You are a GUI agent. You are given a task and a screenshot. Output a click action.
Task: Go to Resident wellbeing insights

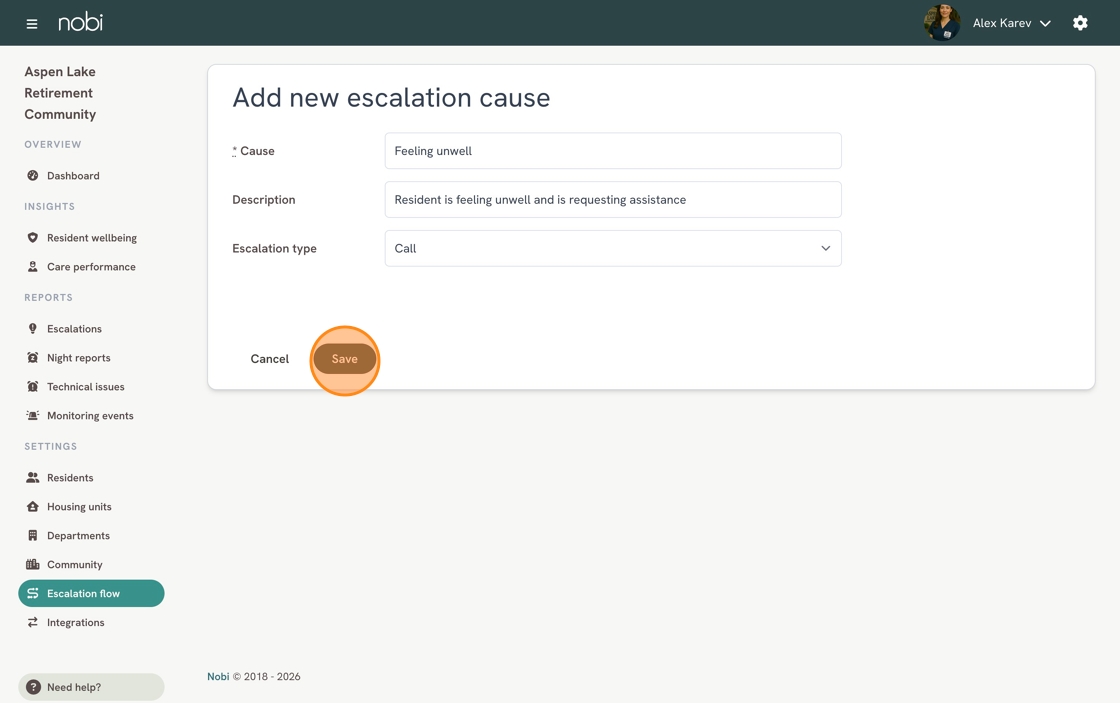coord(91,238)
